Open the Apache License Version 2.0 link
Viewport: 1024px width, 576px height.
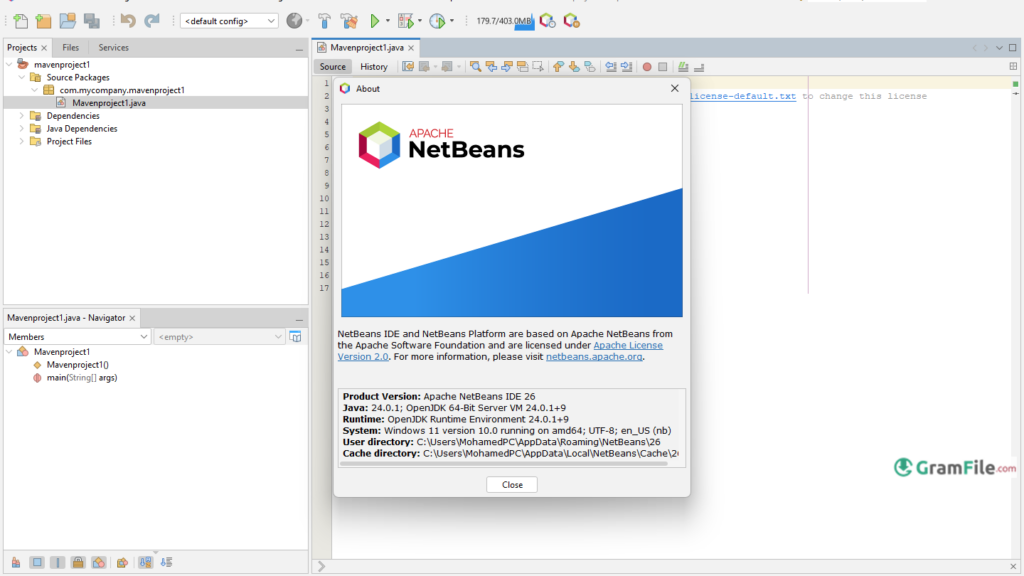[x=628, y=345]
